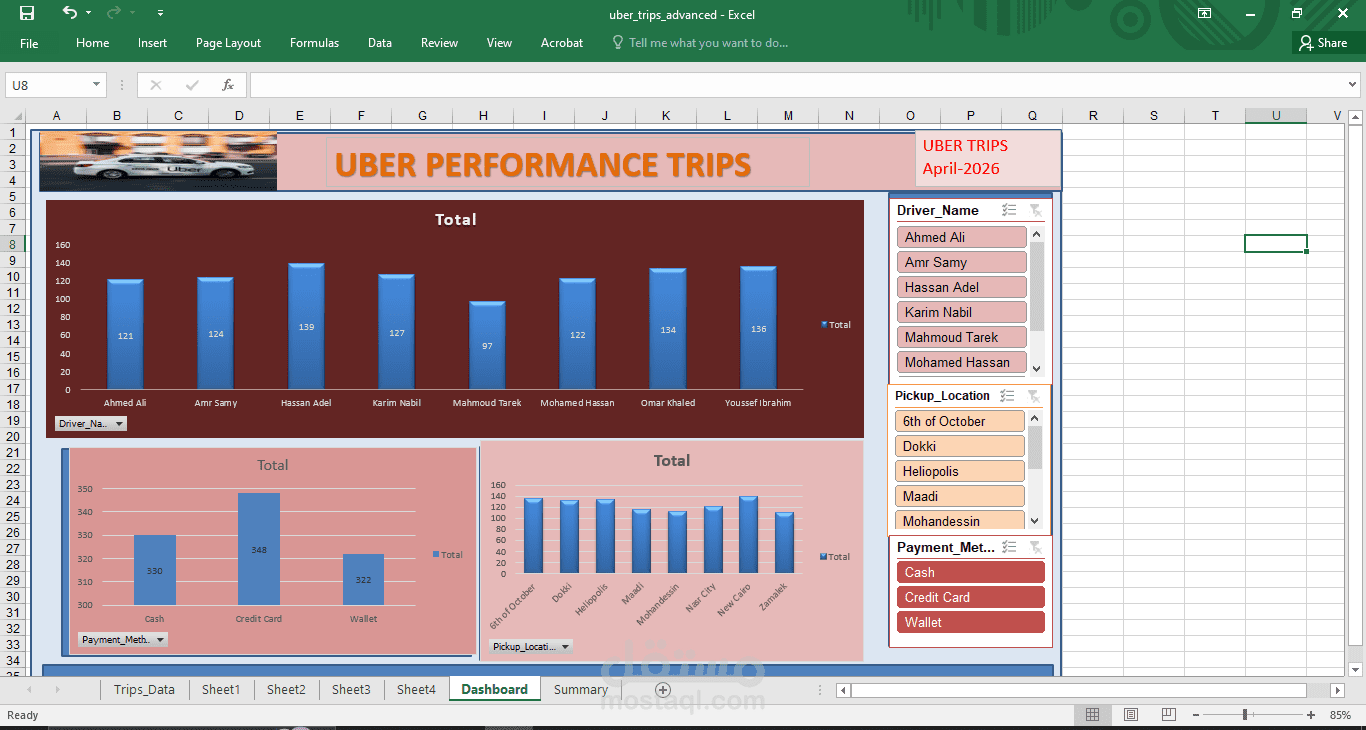
Task: Click zoom in plus button
Action: pyautogui.click(x=1311, y=715)
